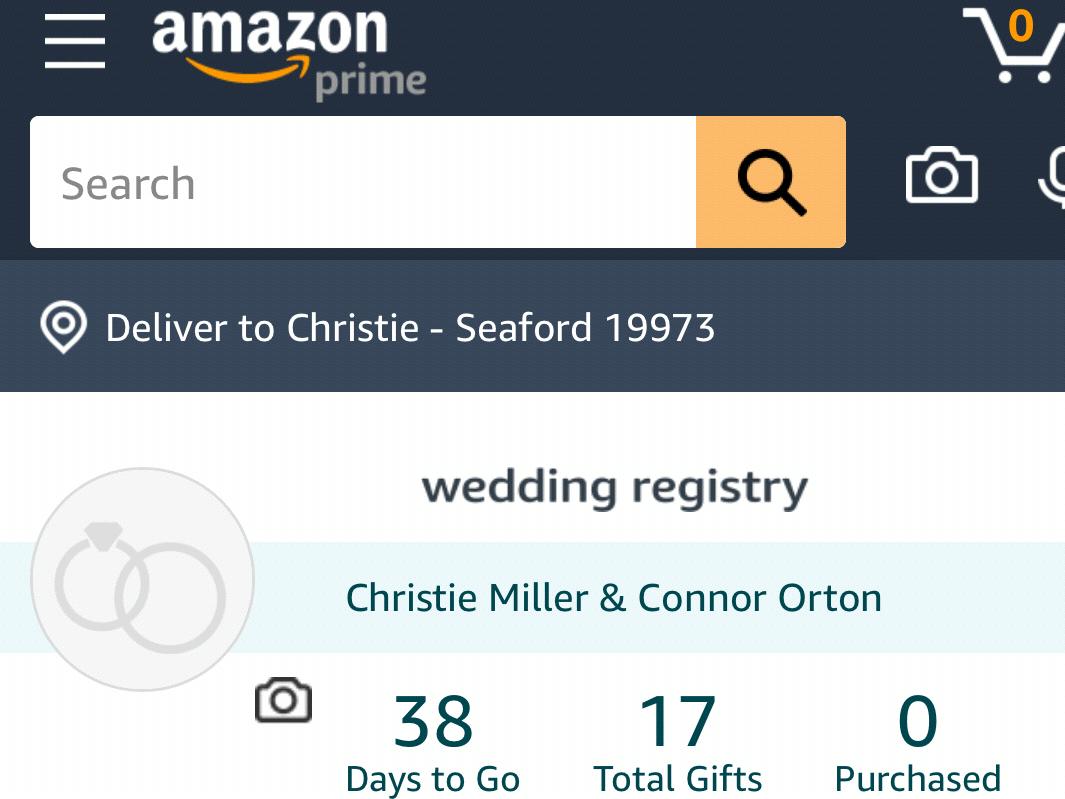The height and width of the screenshot is (799, 1065).
Task: Open the shopping cart
Action: 1013,46
